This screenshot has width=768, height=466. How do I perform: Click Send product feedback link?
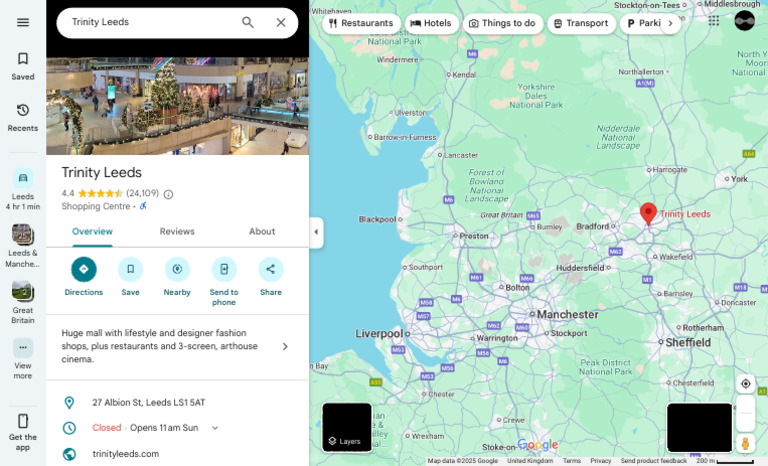pos(653,461)
